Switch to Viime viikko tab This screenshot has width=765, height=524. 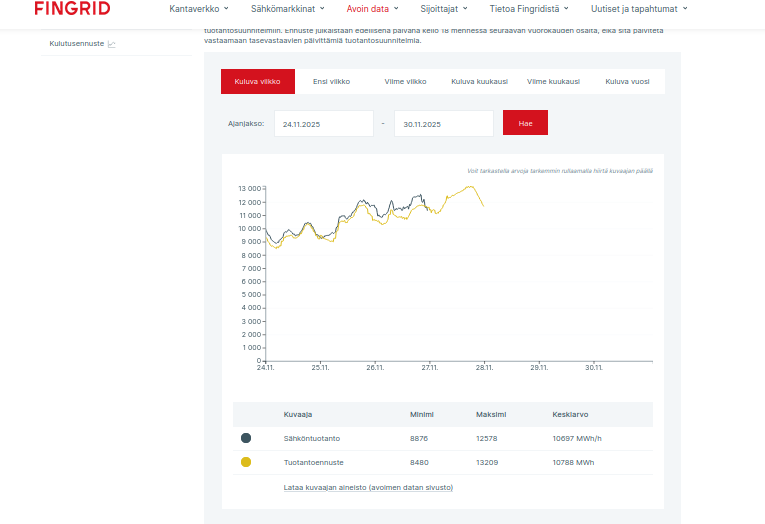point(405,82)
